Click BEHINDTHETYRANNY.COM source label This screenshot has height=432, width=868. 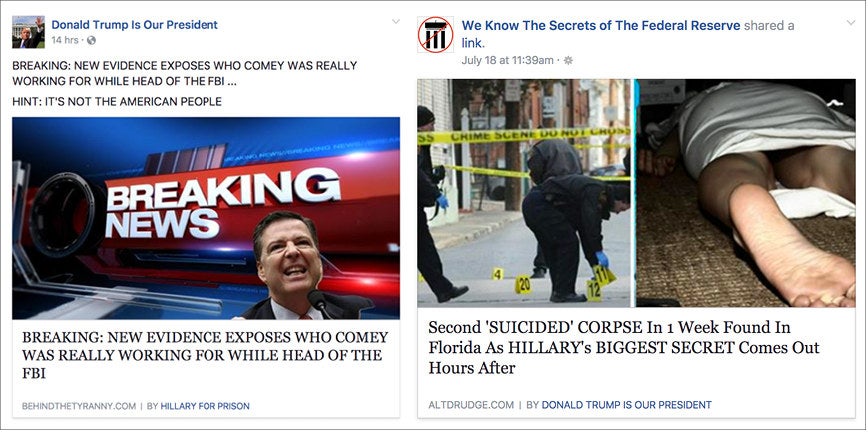79,406
